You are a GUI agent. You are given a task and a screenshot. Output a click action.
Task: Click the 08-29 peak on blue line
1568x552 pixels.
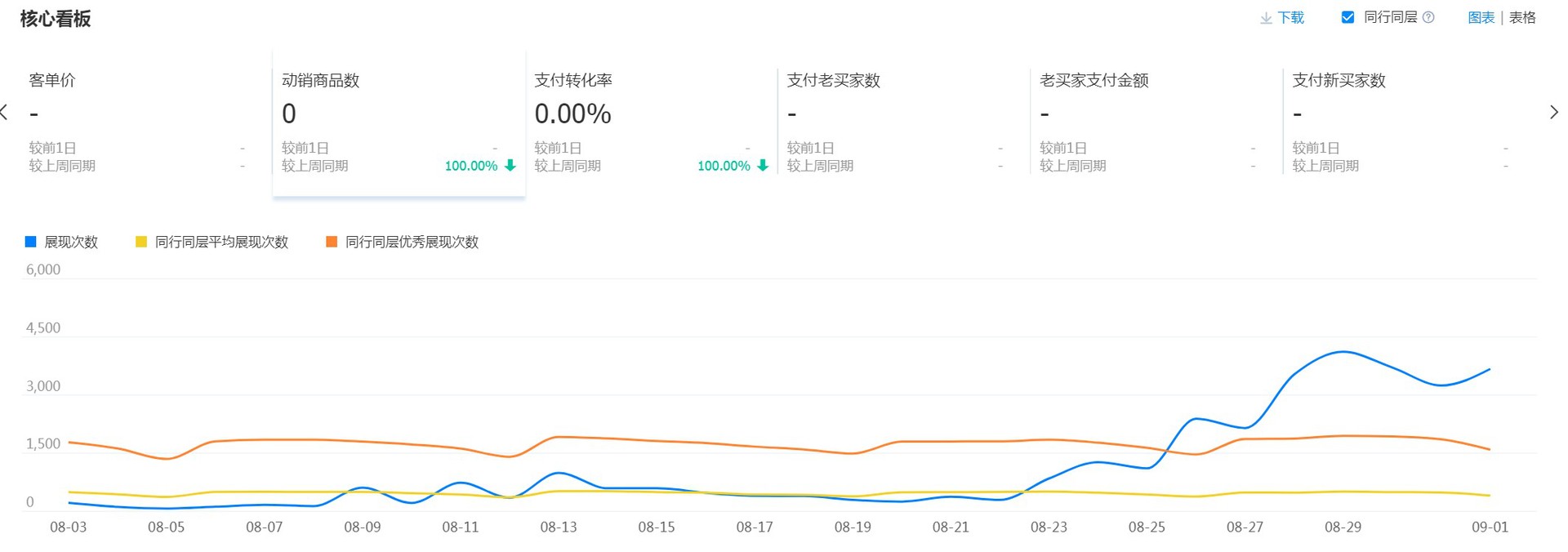[x=1343, y=352]
